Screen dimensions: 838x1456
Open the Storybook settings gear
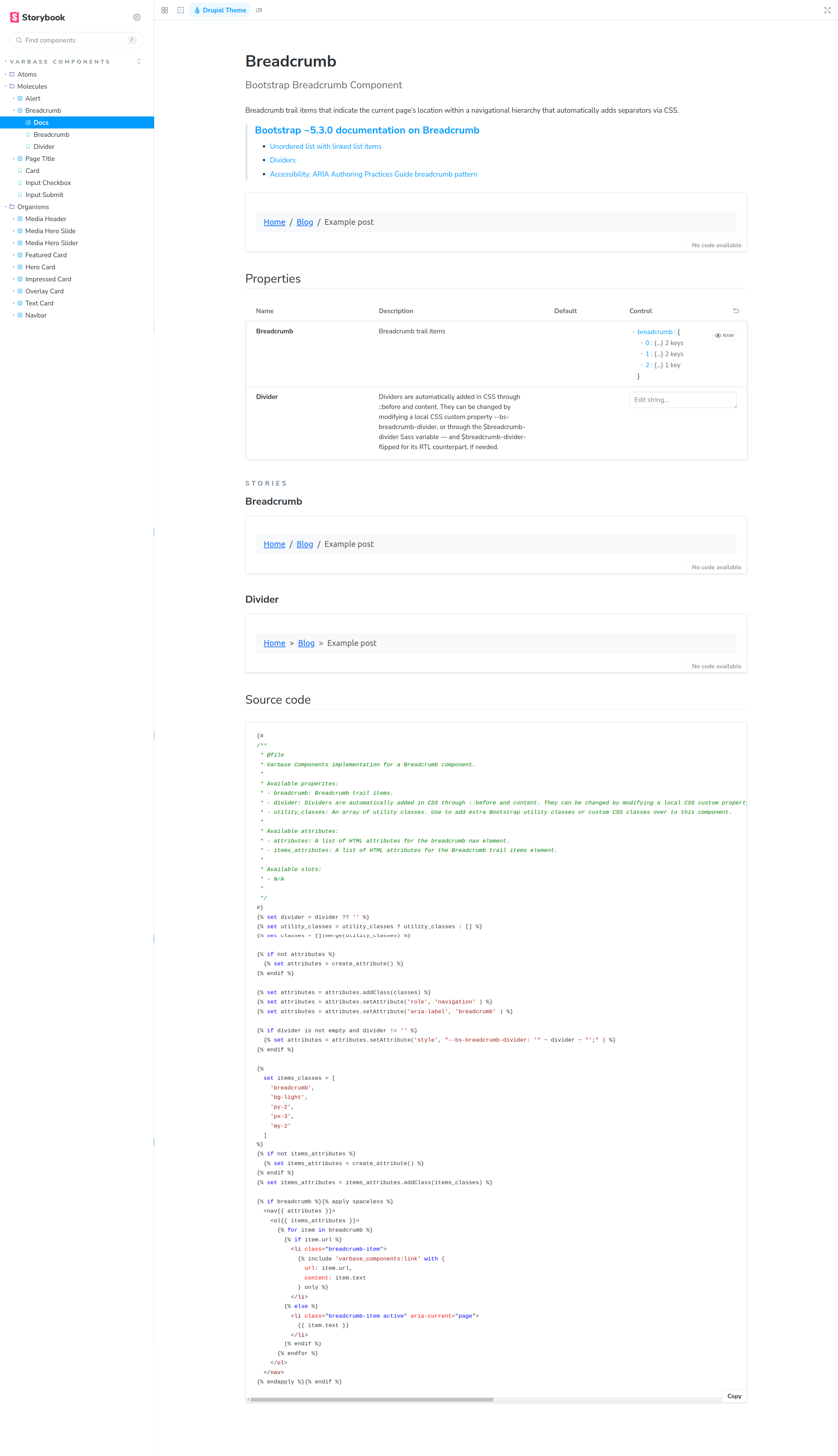click(x=136, y=17)
